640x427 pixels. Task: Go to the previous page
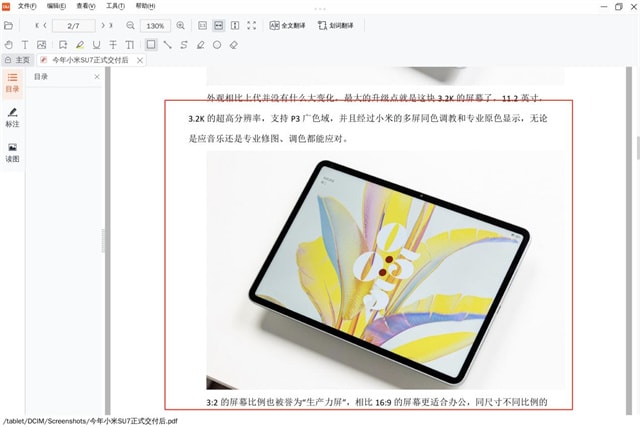(45, 25)
